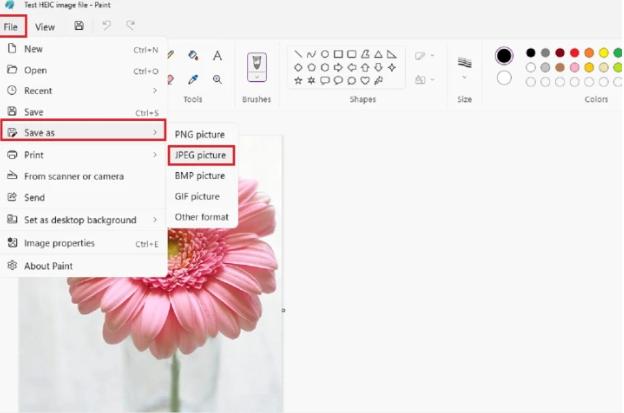
Task: Select the Save as menu item
Action: [x=83, y=132]
